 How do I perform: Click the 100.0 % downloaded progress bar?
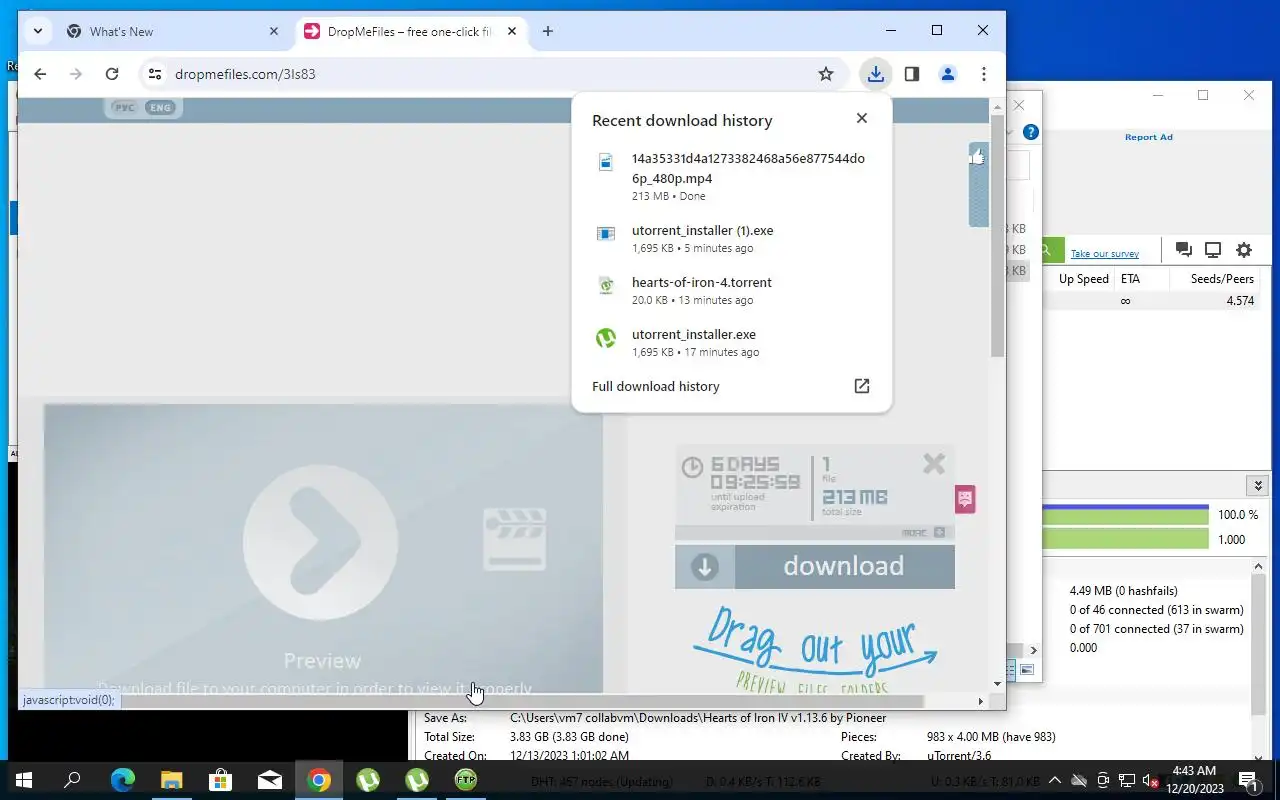[x=1126, y=514]
